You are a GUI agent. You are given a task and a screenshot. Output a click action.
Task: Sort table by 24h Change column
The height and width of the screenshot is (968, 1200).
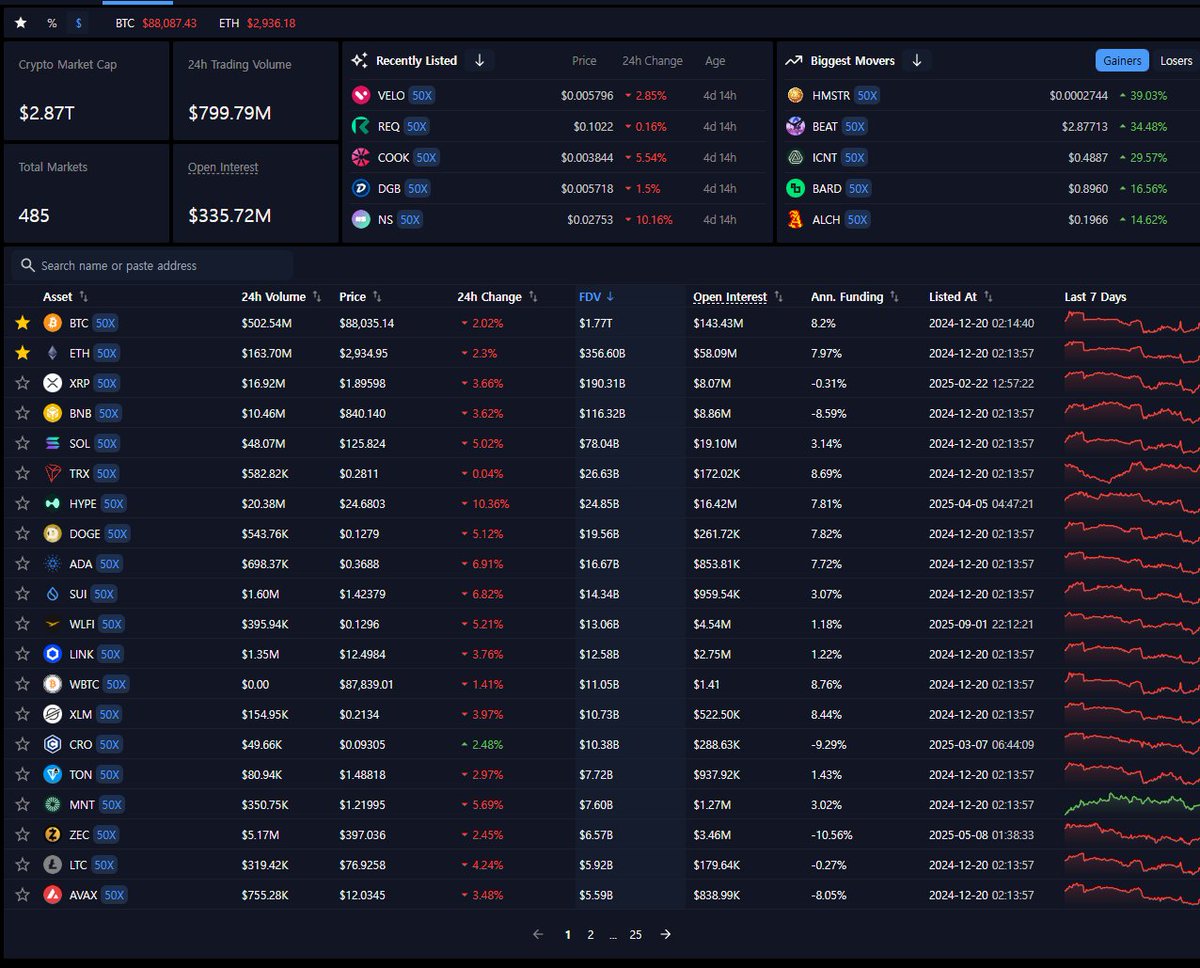pyautogui.click(x=497, y=297)
